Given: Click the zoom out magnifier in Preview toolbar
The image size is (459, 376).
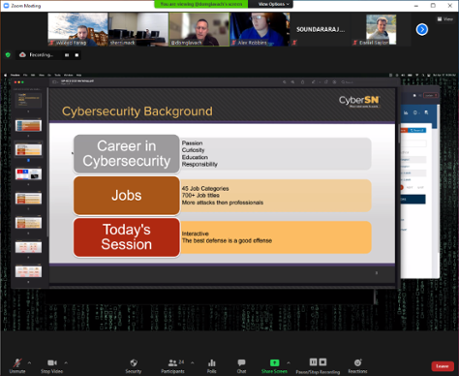Looking at the screenshot, I should click(284, 82).
